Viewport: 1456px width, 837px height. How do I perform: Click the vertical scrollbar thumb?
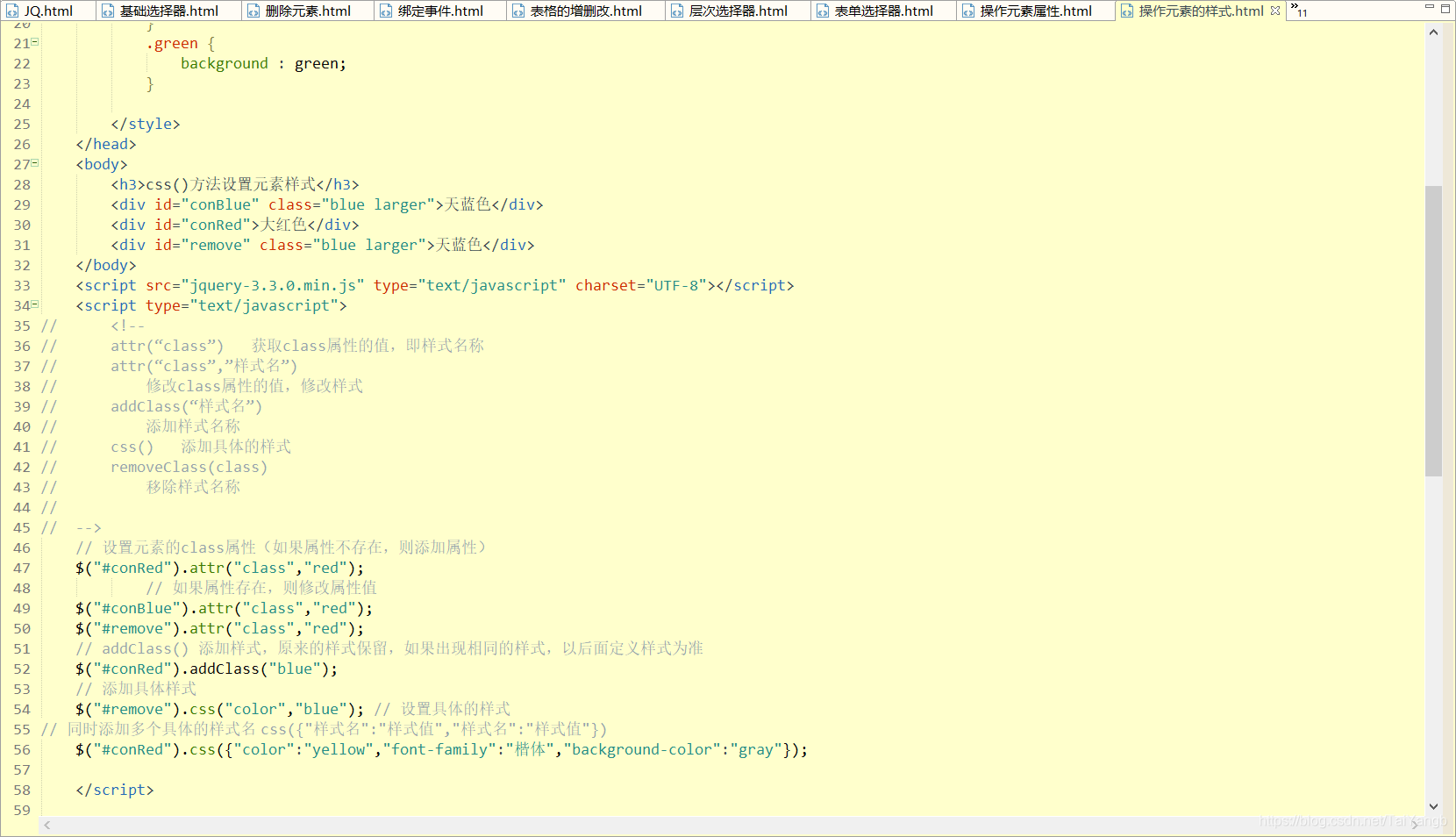1433,331
